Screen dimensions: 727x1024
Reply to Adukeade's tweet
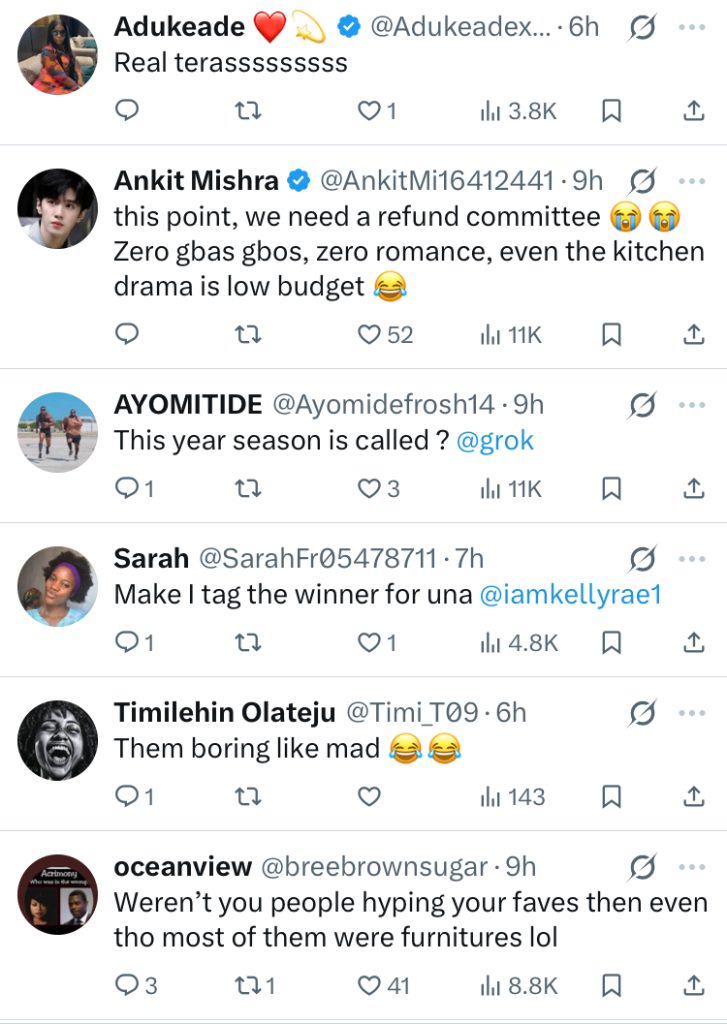(x=127, y=111)
